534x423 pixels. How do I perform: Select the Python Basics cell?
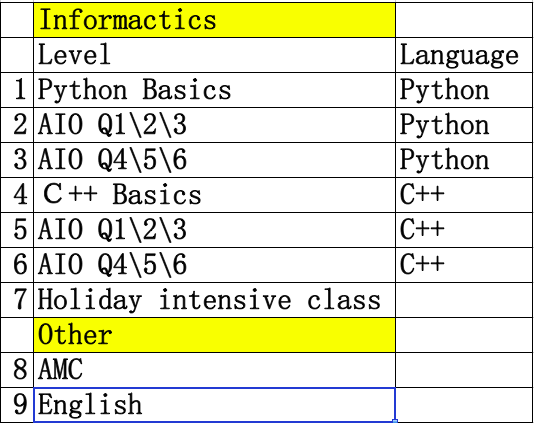[215, 90]
